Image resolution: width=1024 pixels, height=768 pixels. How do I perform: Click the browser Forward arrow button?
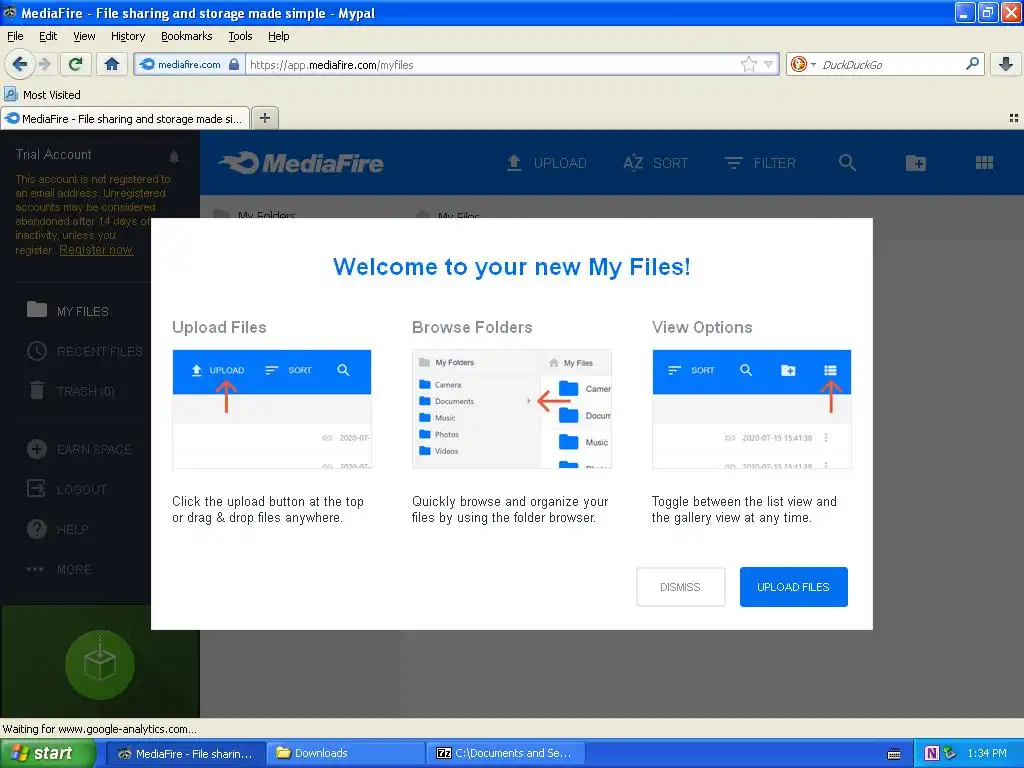(44, 64)
